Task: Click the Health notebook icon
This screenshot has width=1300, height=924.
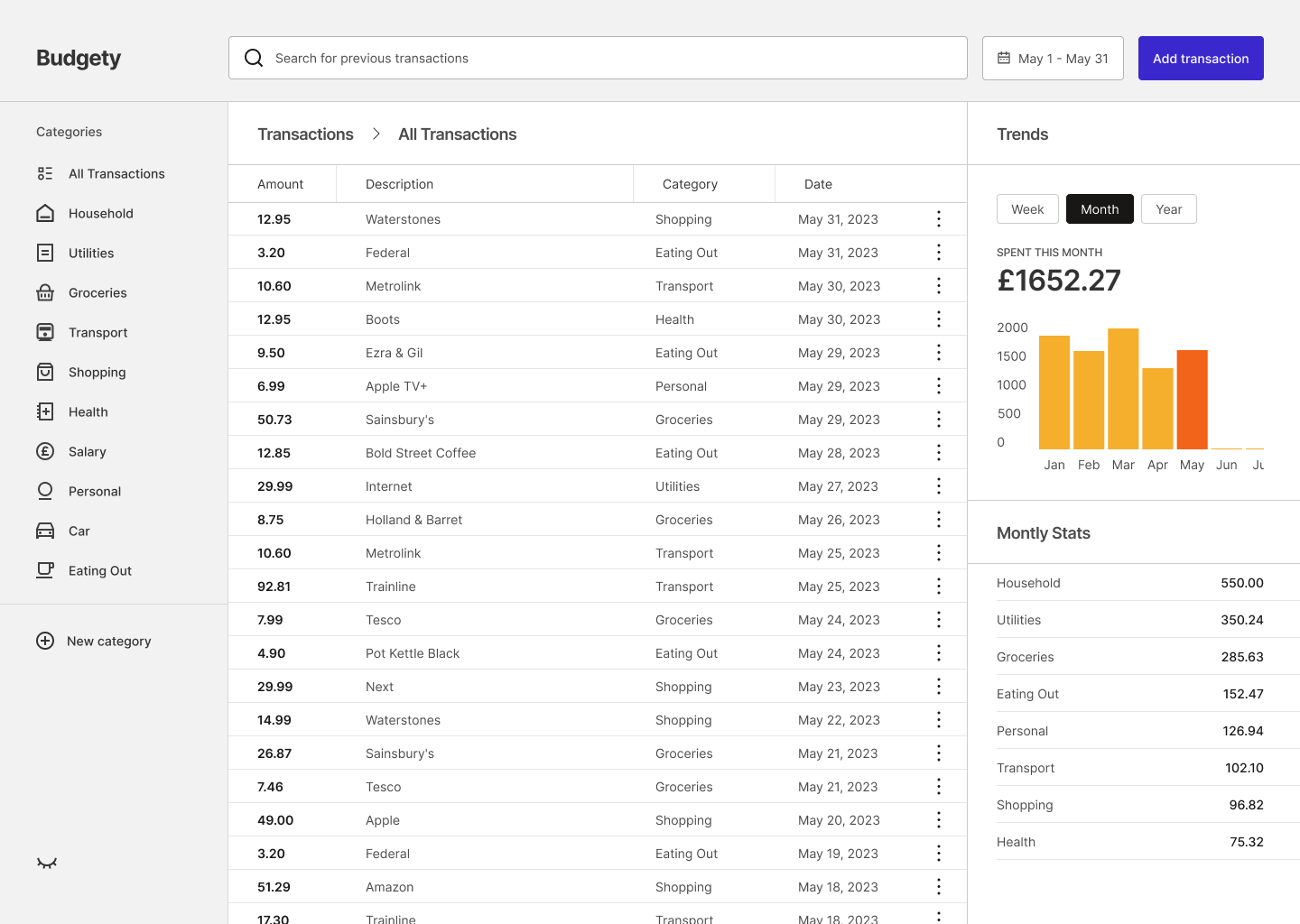Action: point(45,411)
